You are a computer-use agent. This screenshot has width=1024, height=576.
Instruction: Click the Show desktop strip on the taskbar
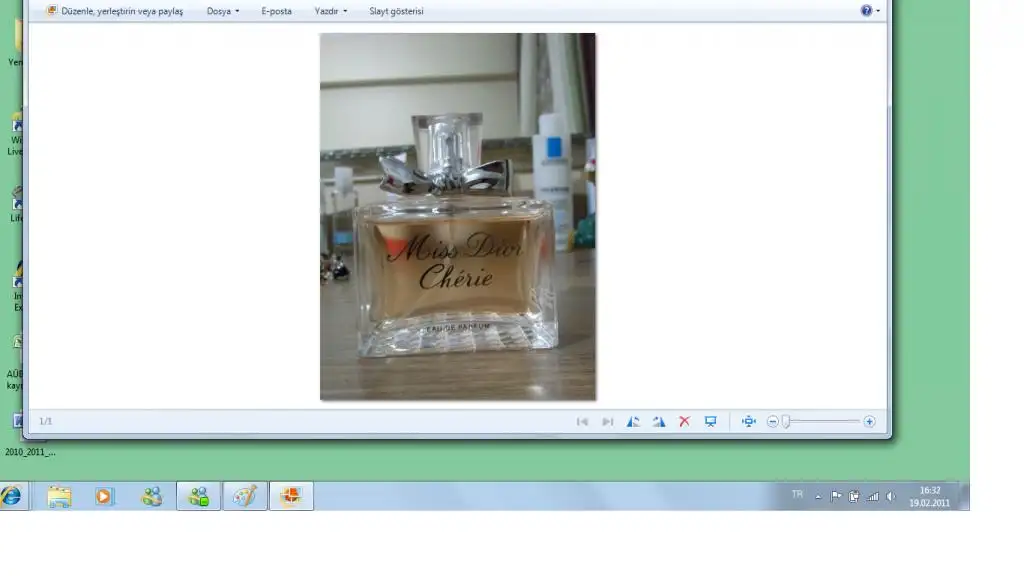click(965, 496)
